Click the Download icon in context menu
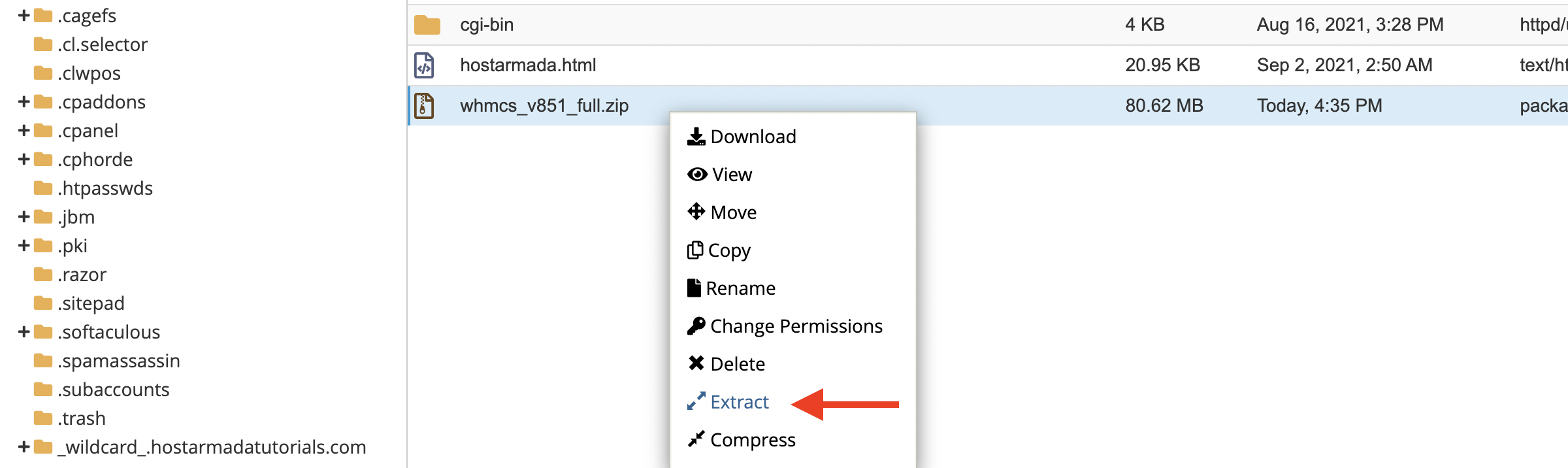 pos(696,137)
